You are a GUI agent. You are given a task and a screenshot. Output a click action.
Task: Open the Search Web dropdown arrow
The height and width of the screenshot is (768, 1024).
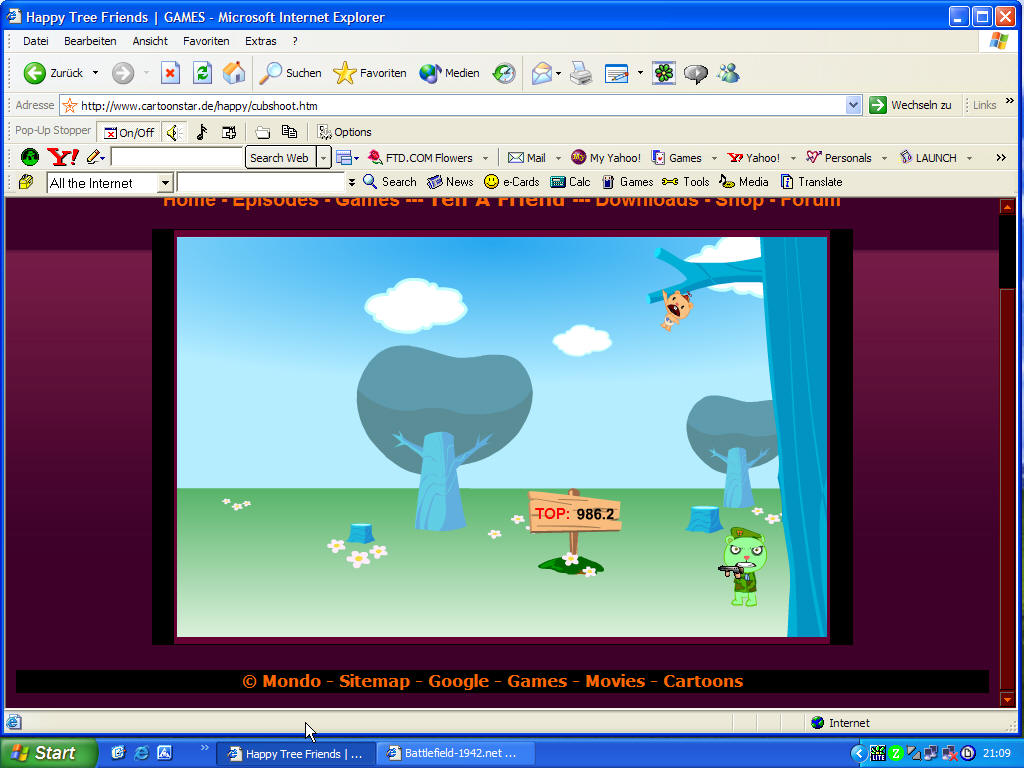coord(323,157)
